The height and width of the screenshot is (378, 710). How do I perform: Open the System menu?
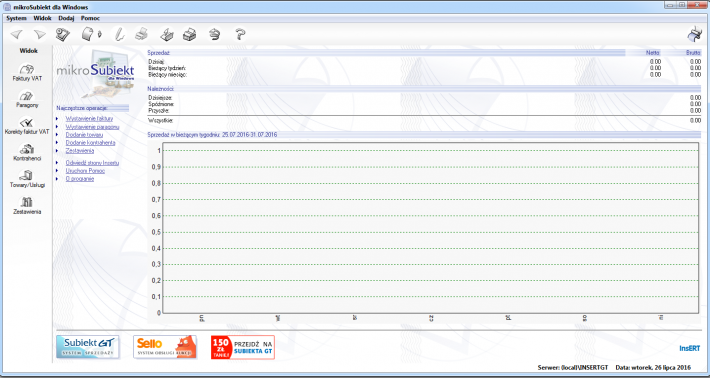pyautogui.click(x=16, y=19)
